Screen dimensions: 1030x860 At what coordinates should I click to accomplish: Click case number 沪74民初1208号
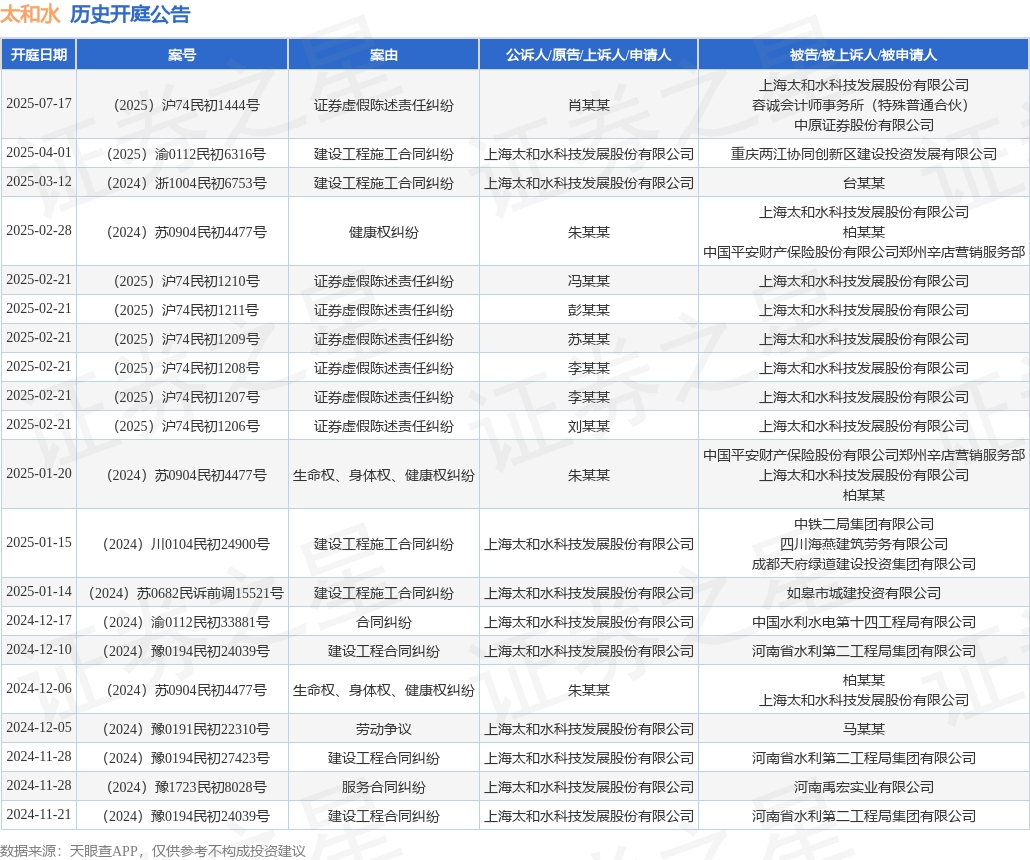(187, 368)
